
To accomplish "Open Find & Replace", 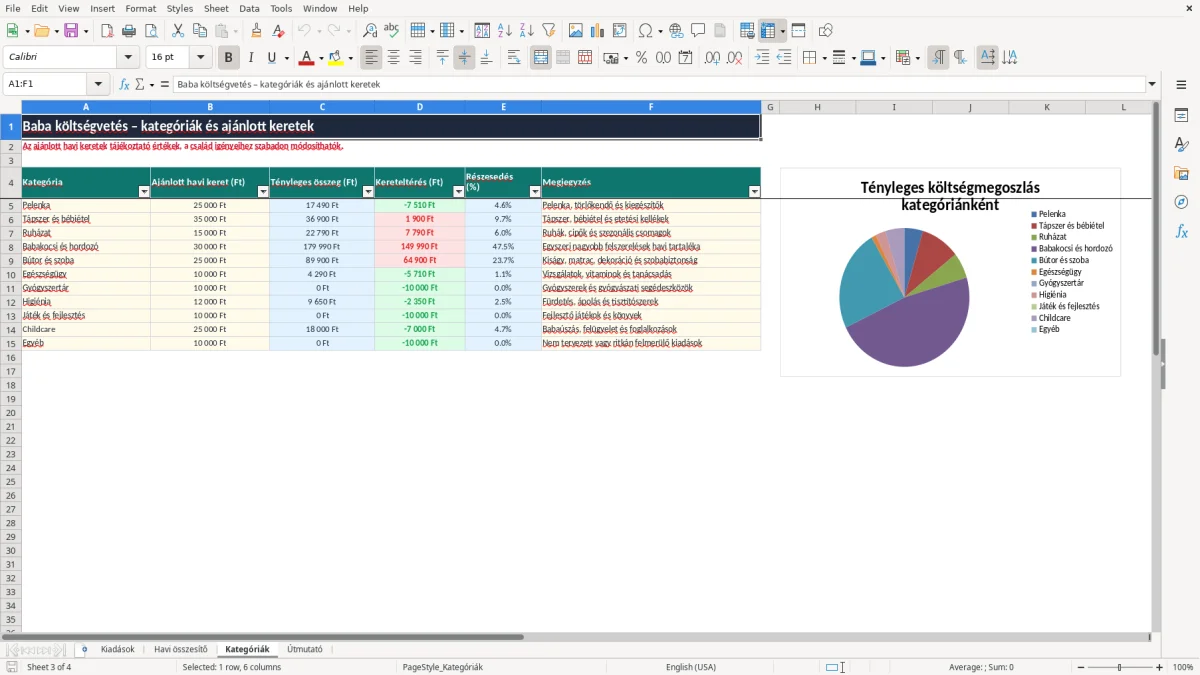I will [x=370, y=31].
